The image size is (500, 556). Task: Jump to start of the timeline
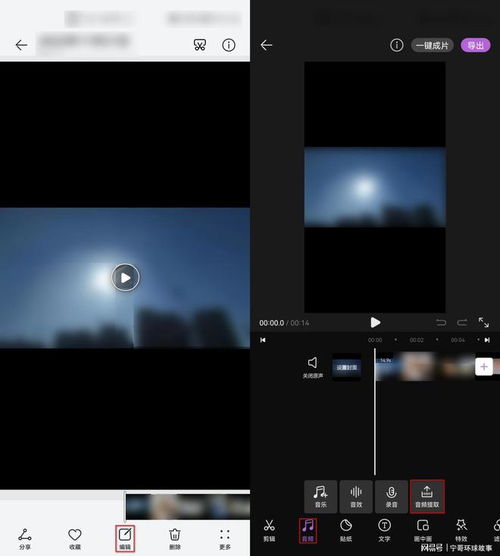point(263,340)
